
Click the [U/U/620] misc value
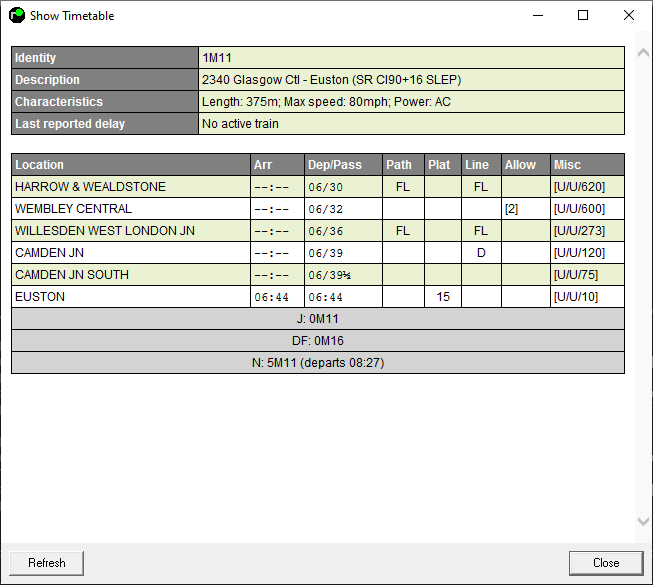579,187
